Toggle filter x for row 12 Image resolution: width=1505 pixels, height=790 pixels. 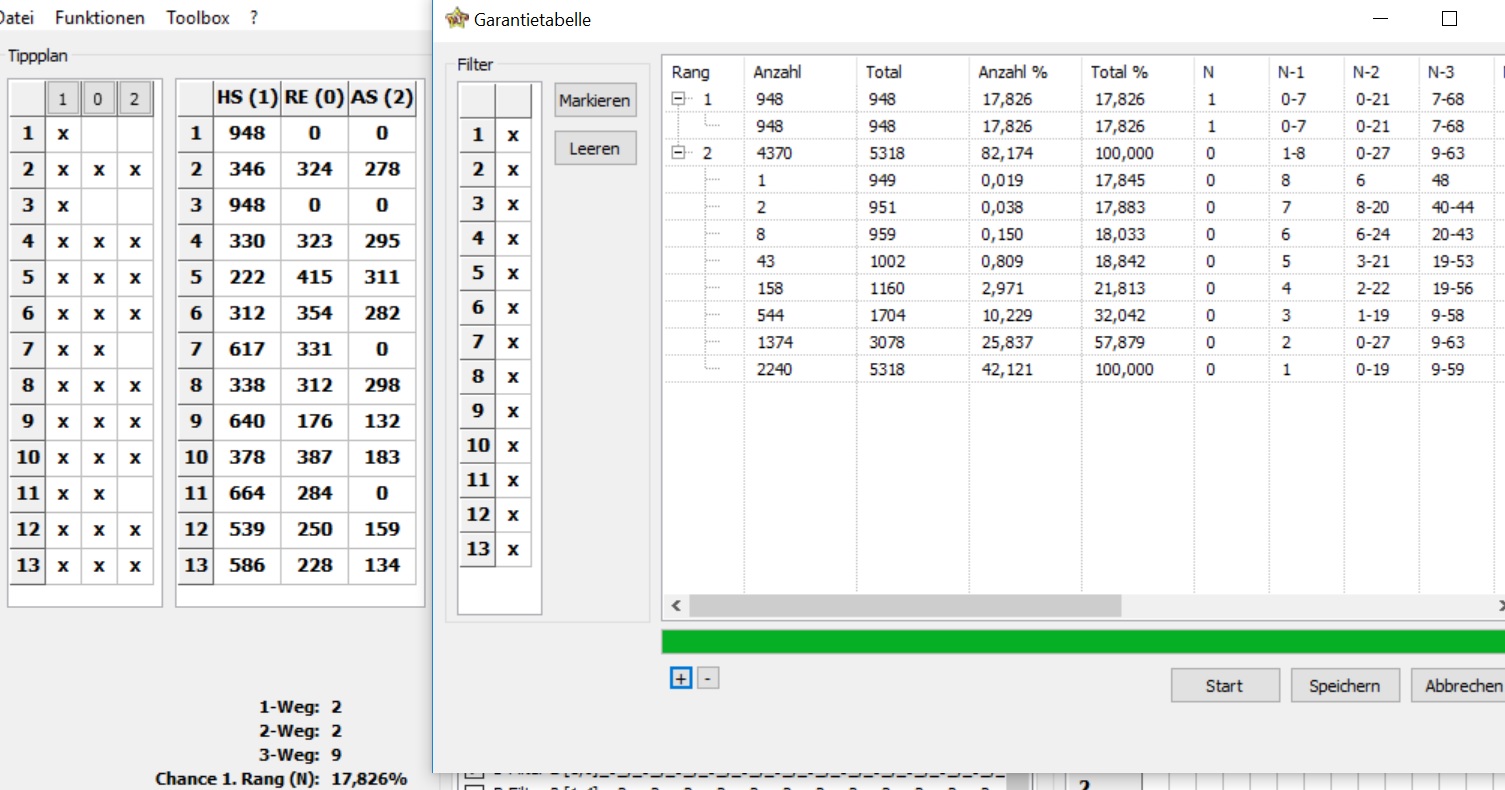pyautogui.click(x=513, y=514)
